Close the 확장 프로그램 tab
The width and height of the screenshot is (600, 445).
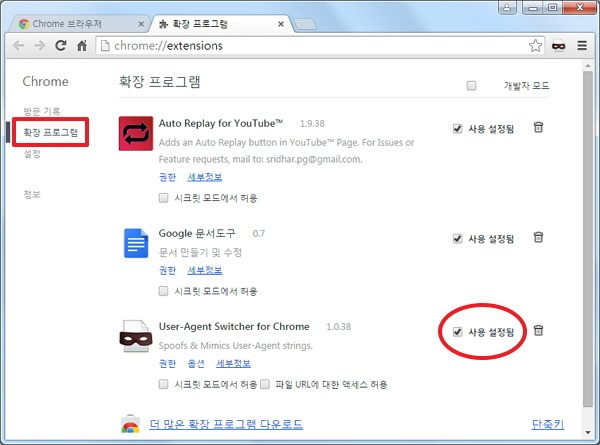(x=281, y=24)
